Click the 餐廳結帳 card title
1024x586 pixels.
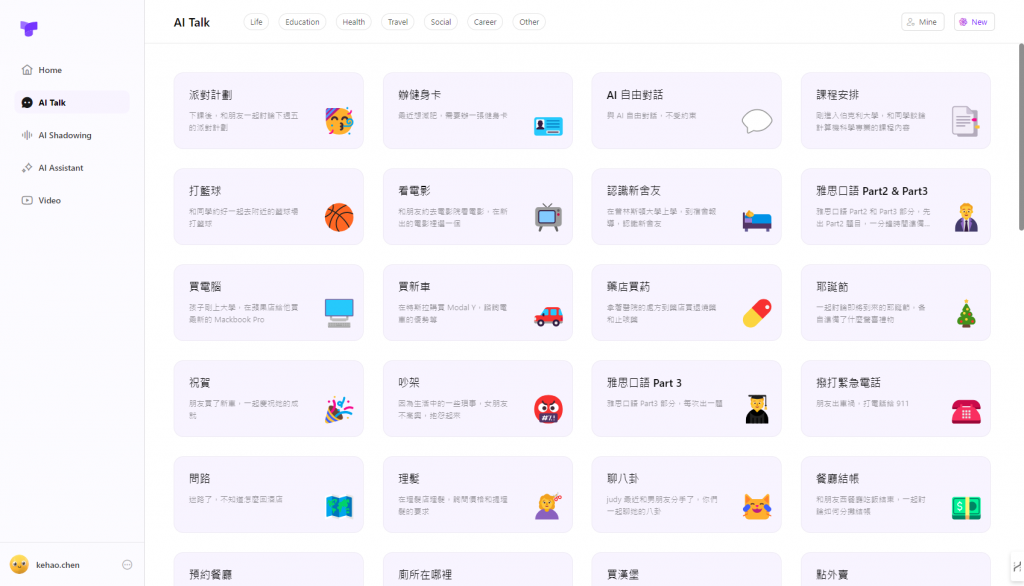pos(837,479)
